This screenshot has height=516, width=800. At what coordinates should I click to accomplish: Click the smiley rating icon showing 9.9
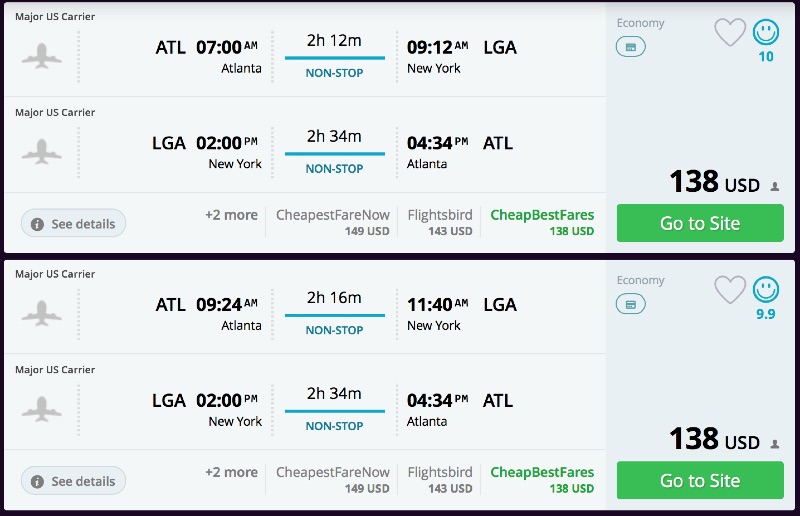click(x=766, y=290)
